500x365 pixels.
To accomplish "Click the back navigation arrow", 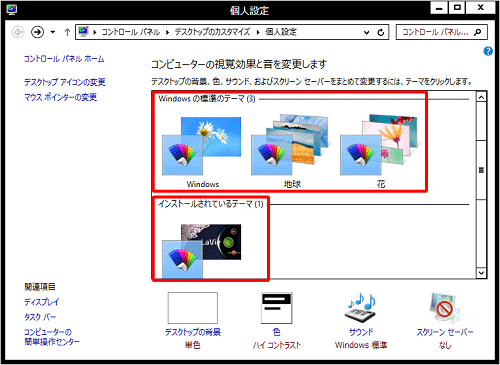I will pyautogui.click(x=18, y=32).
